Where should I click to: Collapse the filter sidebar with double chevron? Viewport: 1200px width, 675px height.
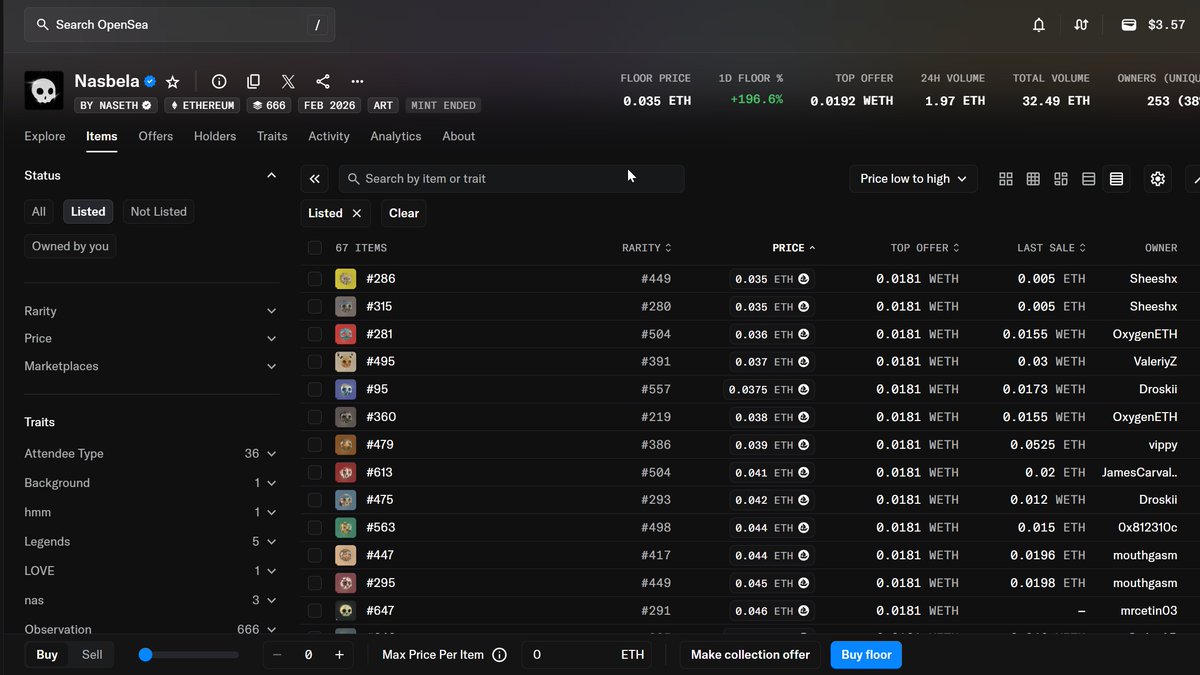coord(315,179)
